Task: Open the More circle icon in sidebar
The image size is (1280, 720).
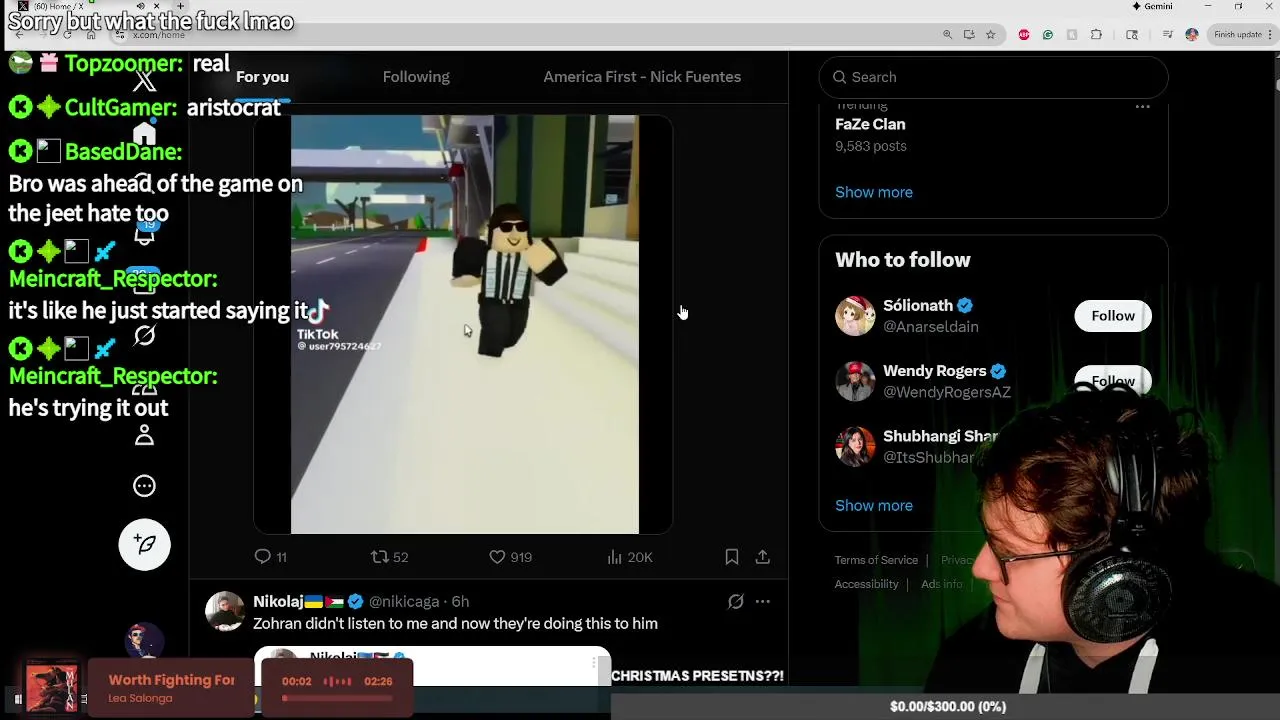Action: [144, 486]
